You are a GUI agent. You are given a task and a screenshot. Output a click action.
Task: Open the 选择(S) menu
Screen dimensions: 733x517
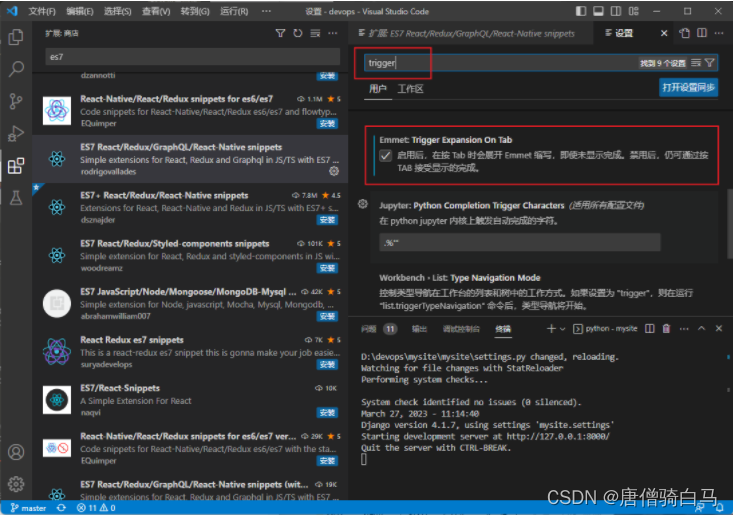tap(117, 11)
